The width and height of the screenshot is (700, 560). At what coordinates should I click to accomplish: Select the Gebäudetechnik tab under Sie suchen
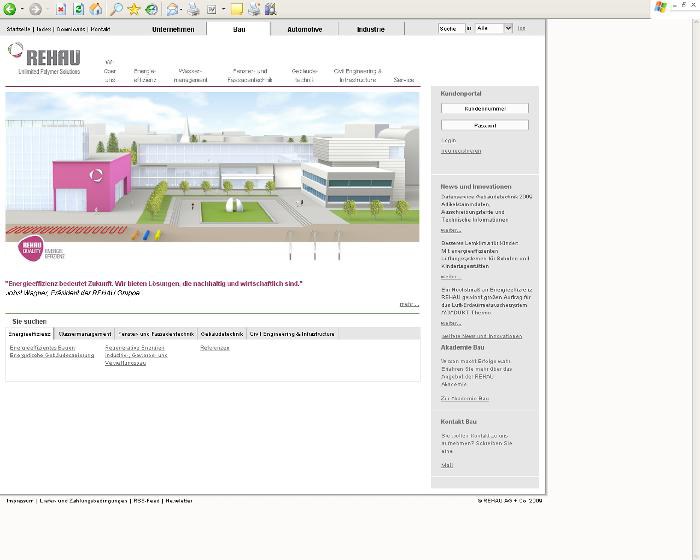pos(221,334)
